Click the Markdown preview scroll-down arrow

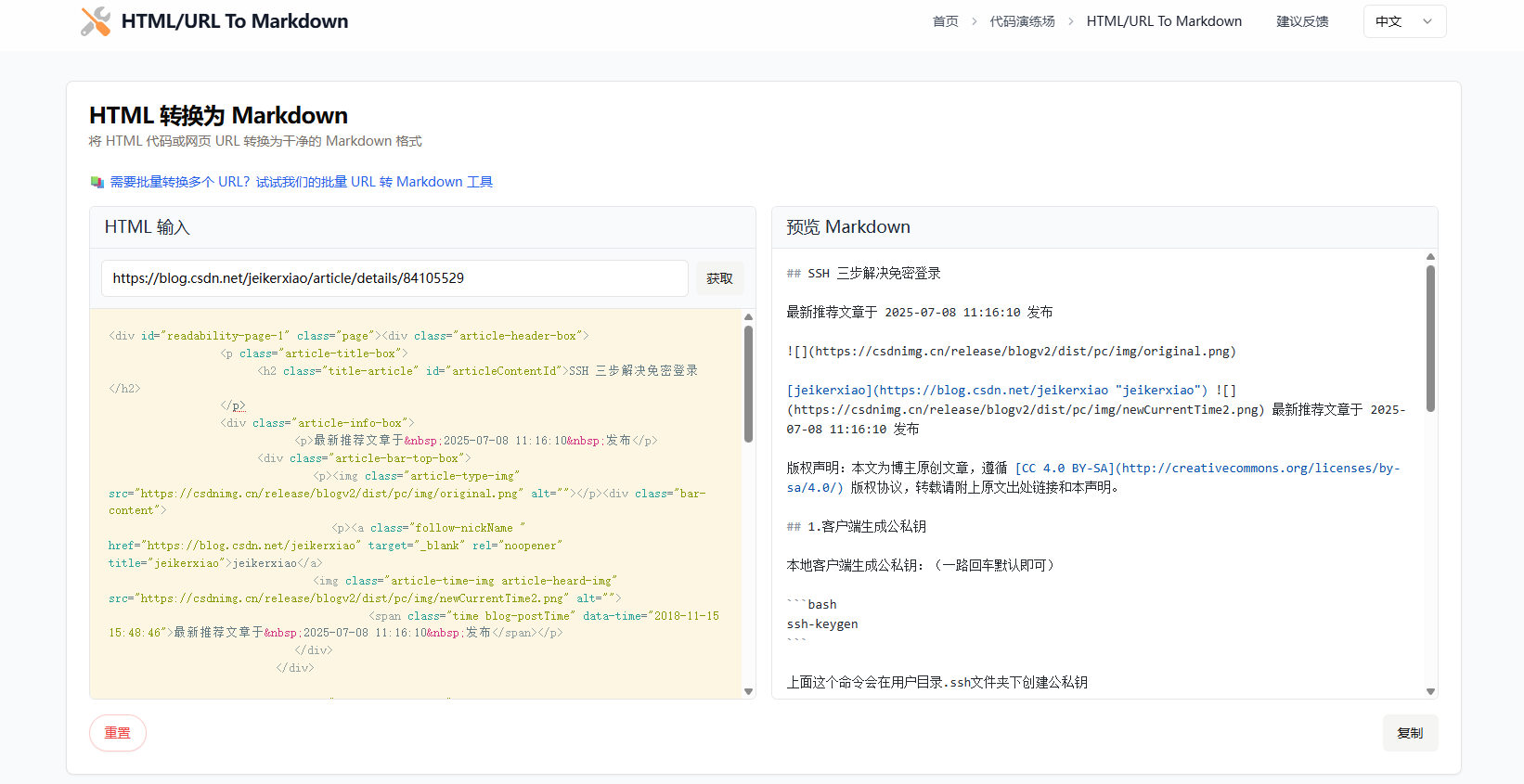click(x=1430, y=691)
